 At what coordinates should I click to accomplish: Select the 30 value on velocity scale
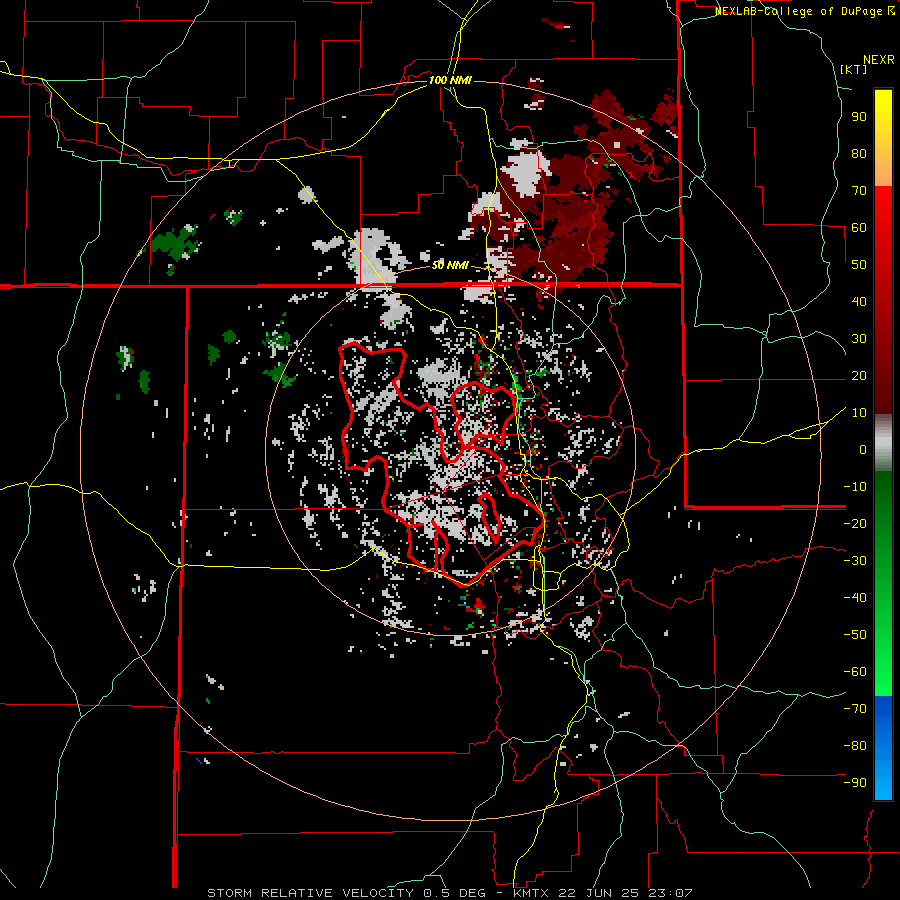pyautogui.click(x=859, y=339)
